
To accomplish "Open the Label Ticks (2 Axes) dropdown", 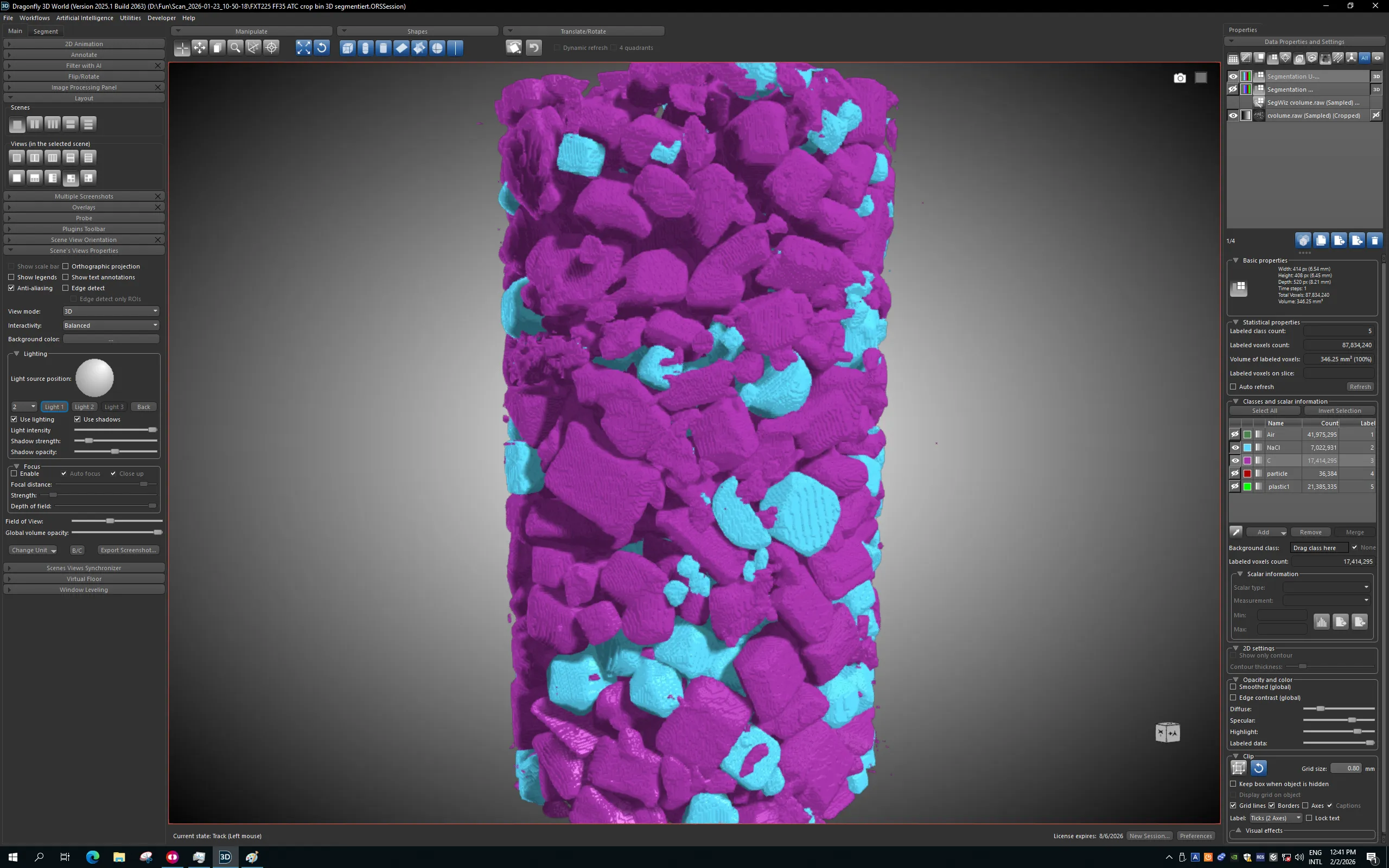I will [x=1276, y=818].
